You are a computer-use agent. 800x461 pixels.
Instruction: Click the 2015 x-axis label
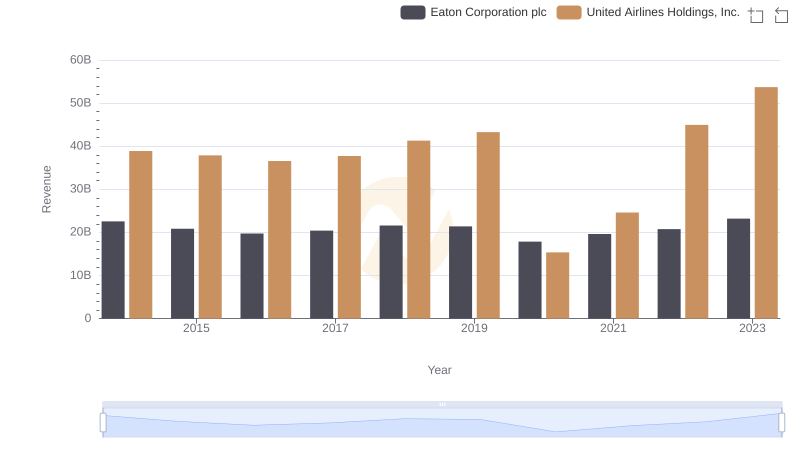tap(196, 328)
